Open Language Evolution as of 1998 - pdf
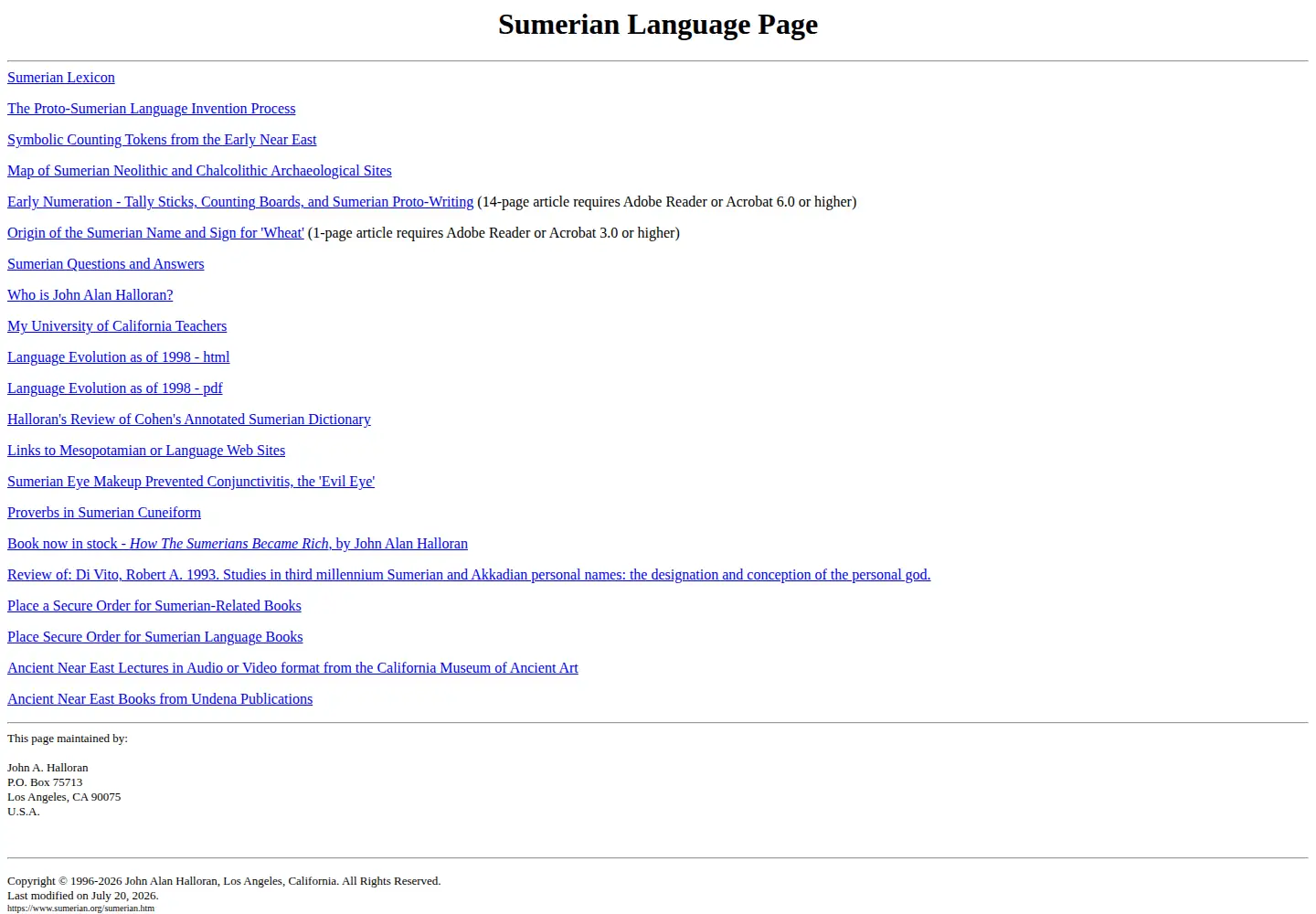 115,388
